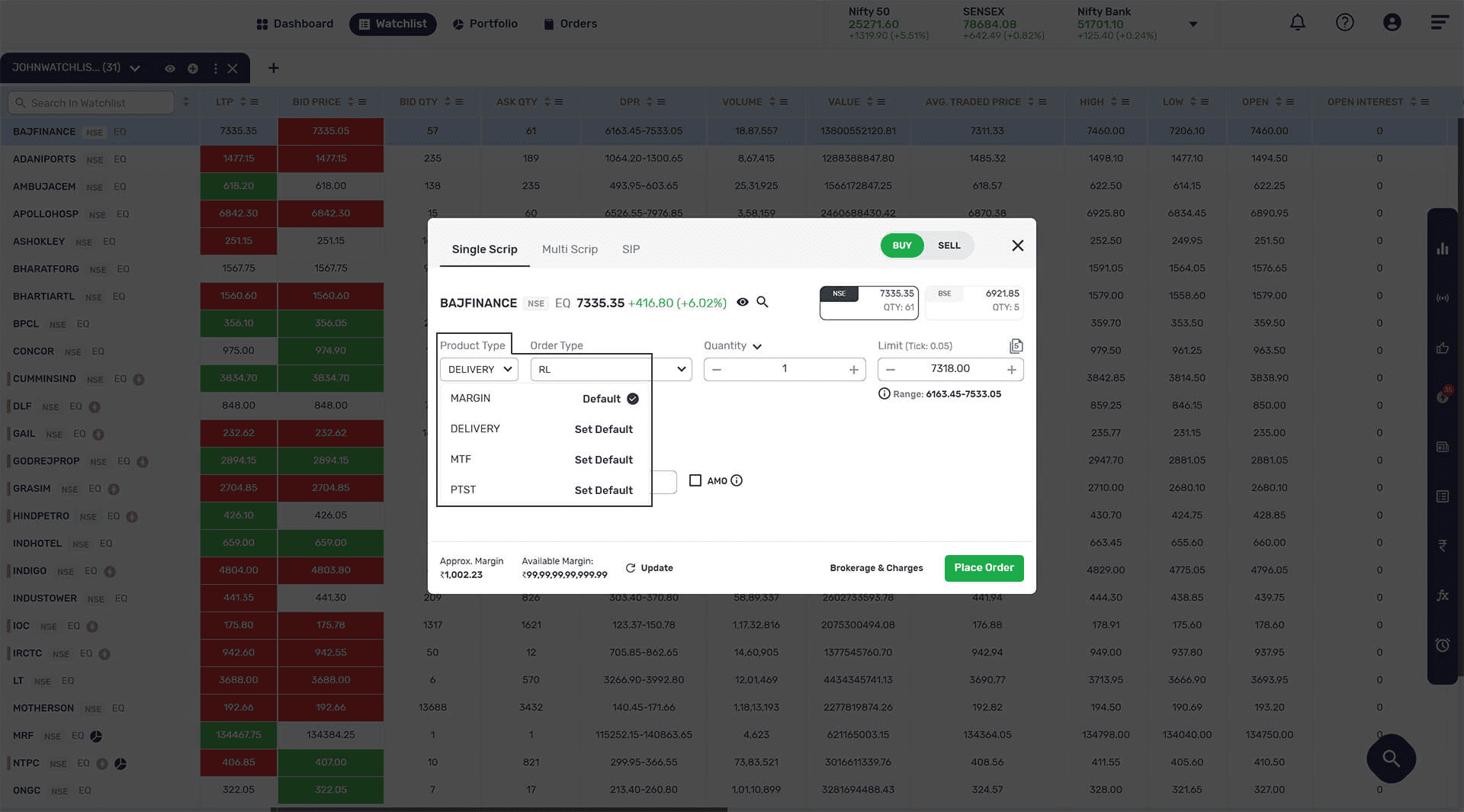This screenshot has height=812, width=1464.
Task: Go to the Portfolio tab
Action: coord(485,24)
